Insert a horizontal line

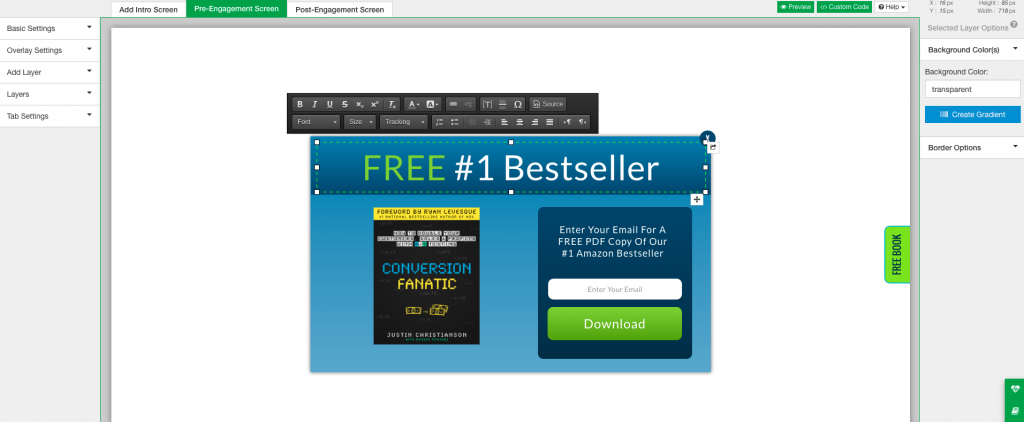point(502,105)
